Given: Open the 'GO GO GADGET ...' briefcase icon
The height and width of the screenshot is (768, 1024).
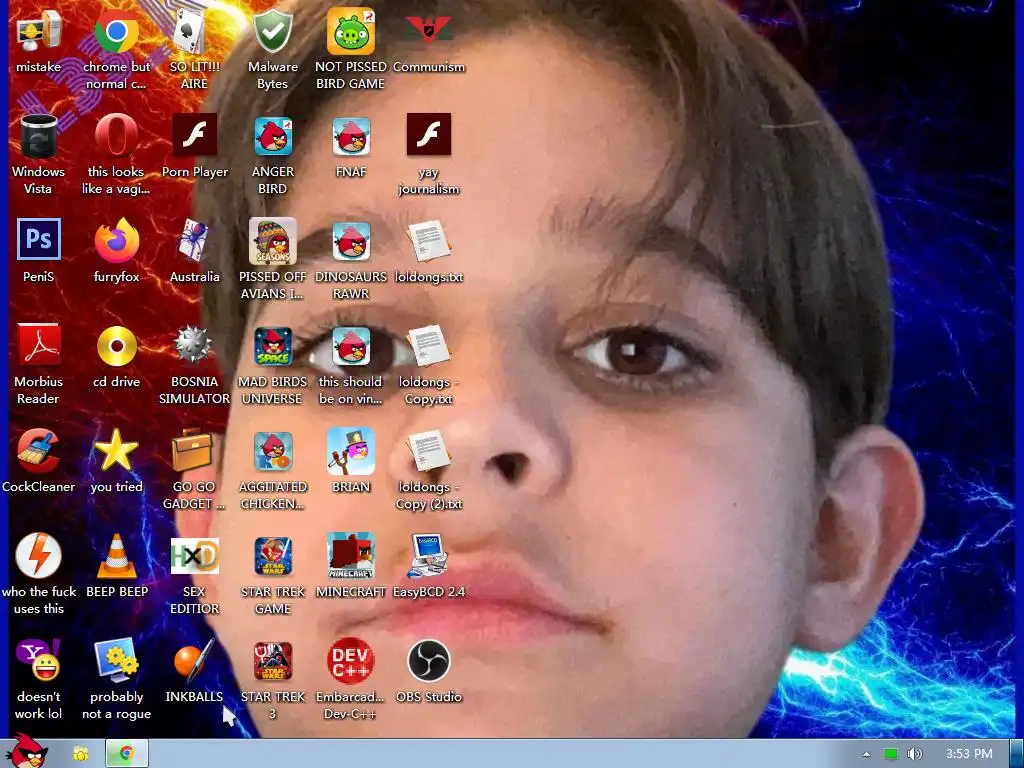Looking at the screenshot, I should point(194,451).
